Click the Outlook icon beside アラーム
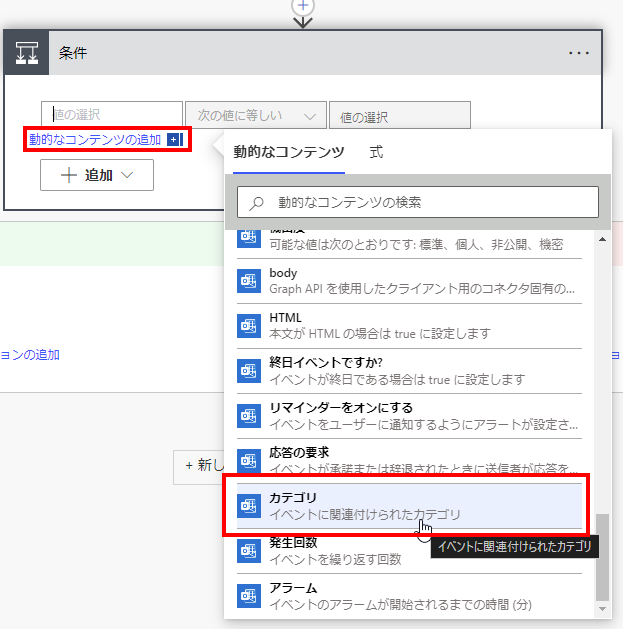The width and height of the screenshot is (623, 629). pos(249,596)
